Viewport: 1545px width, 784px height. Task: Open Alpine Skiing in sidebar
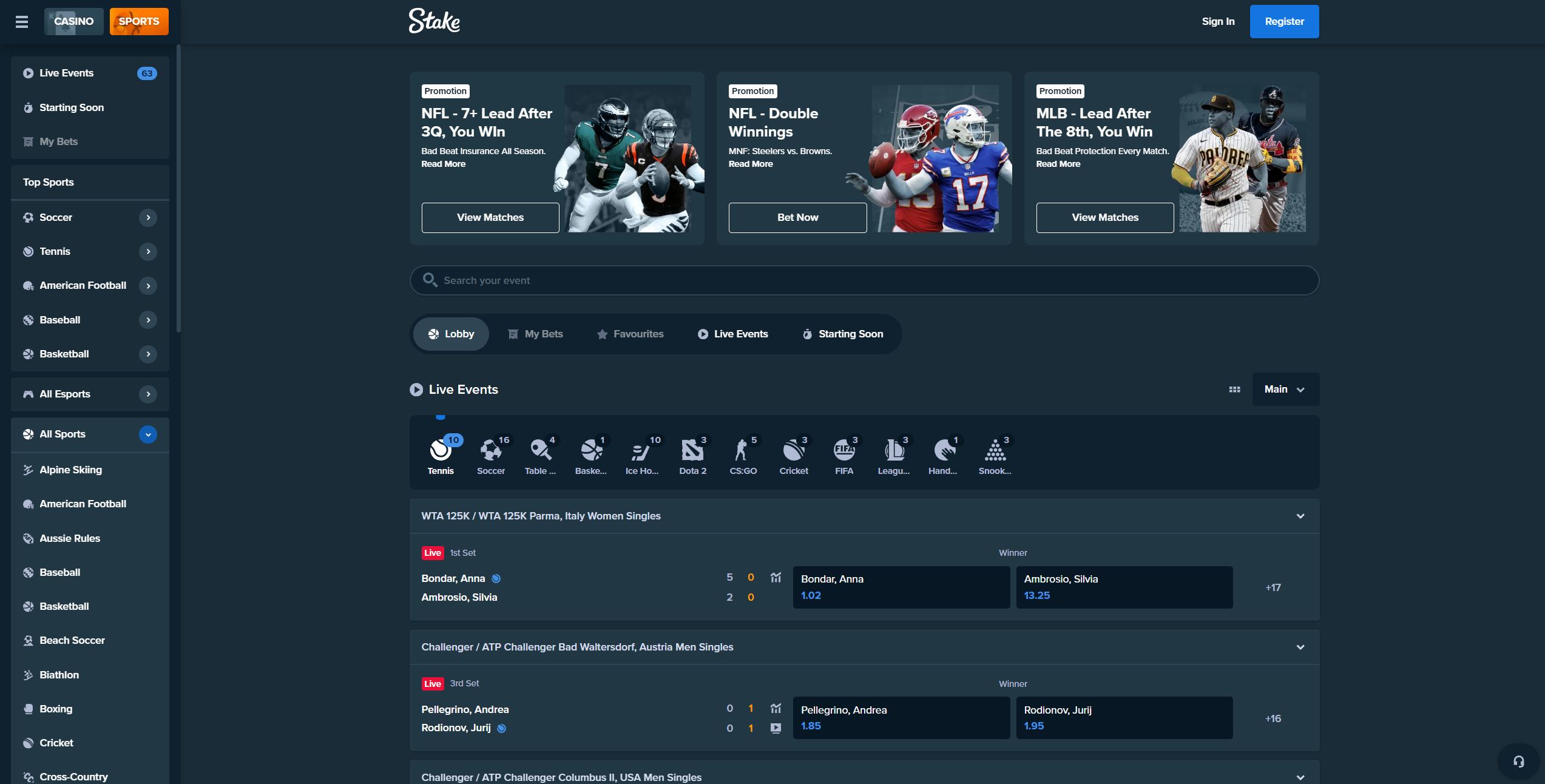pos(90,470)
